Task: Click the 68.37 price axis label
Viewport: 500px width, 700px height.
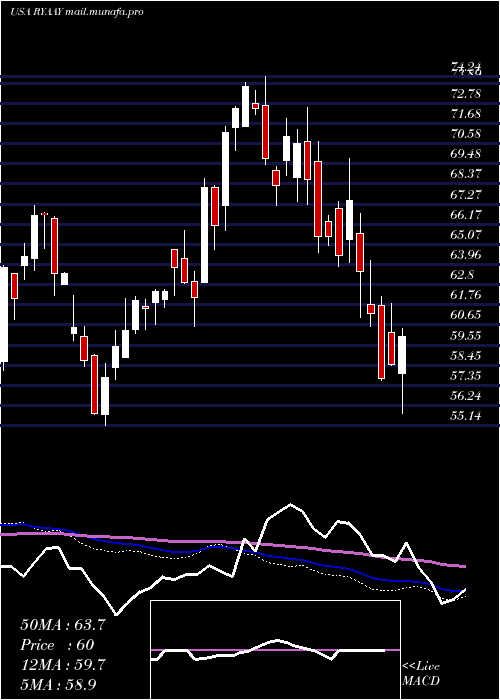Action: coord(467,174)
